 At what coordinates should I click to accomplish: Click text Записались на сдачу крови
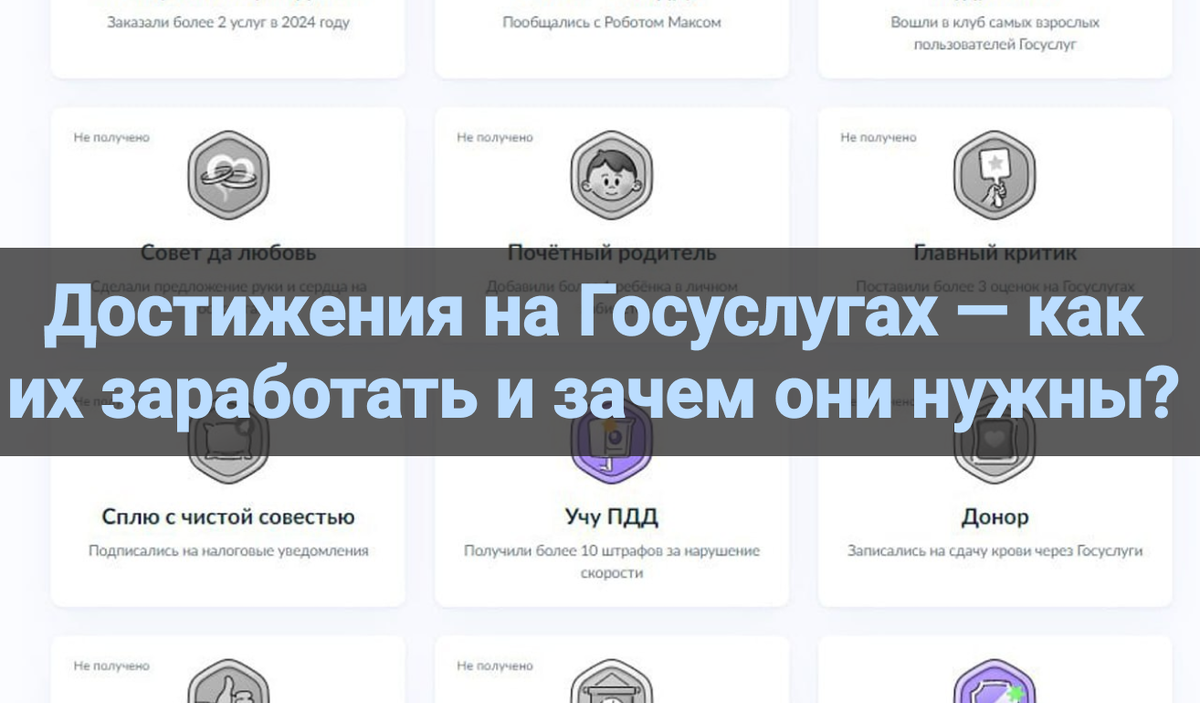click(x=995, y=550)
